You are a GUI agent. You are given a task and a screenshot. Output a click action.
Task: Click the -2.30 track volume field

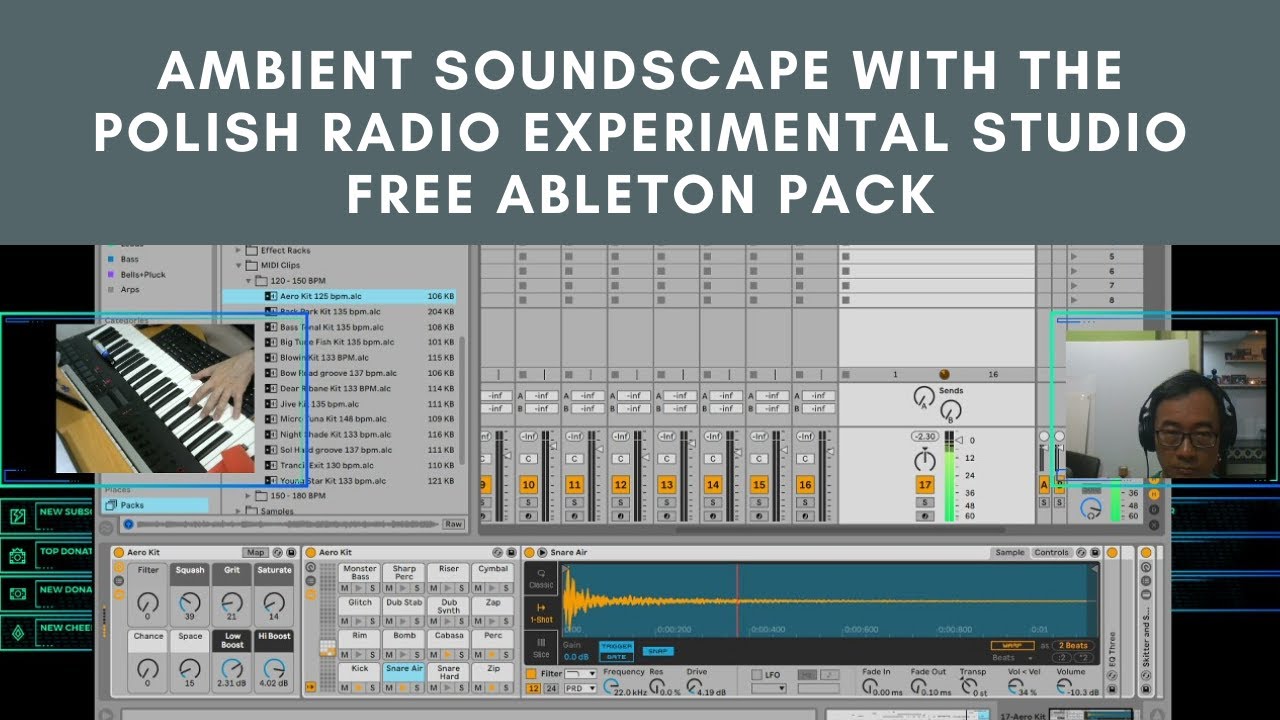[x=925, y=437]
